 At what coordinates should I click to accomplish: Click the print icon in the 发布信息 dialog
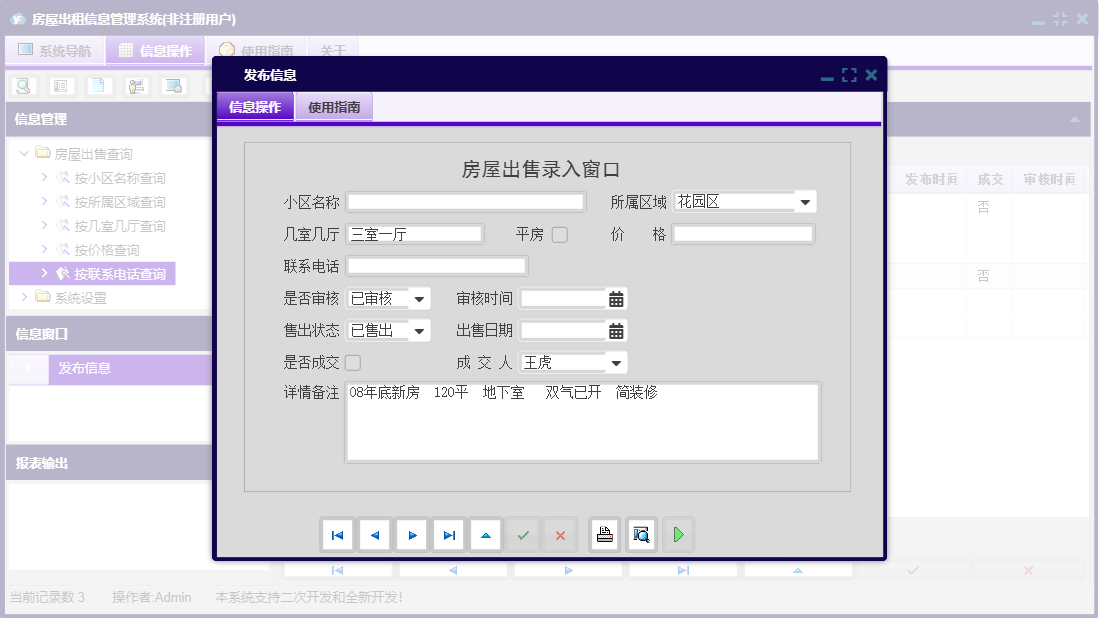pyautogui.click(x=604, y=534)
